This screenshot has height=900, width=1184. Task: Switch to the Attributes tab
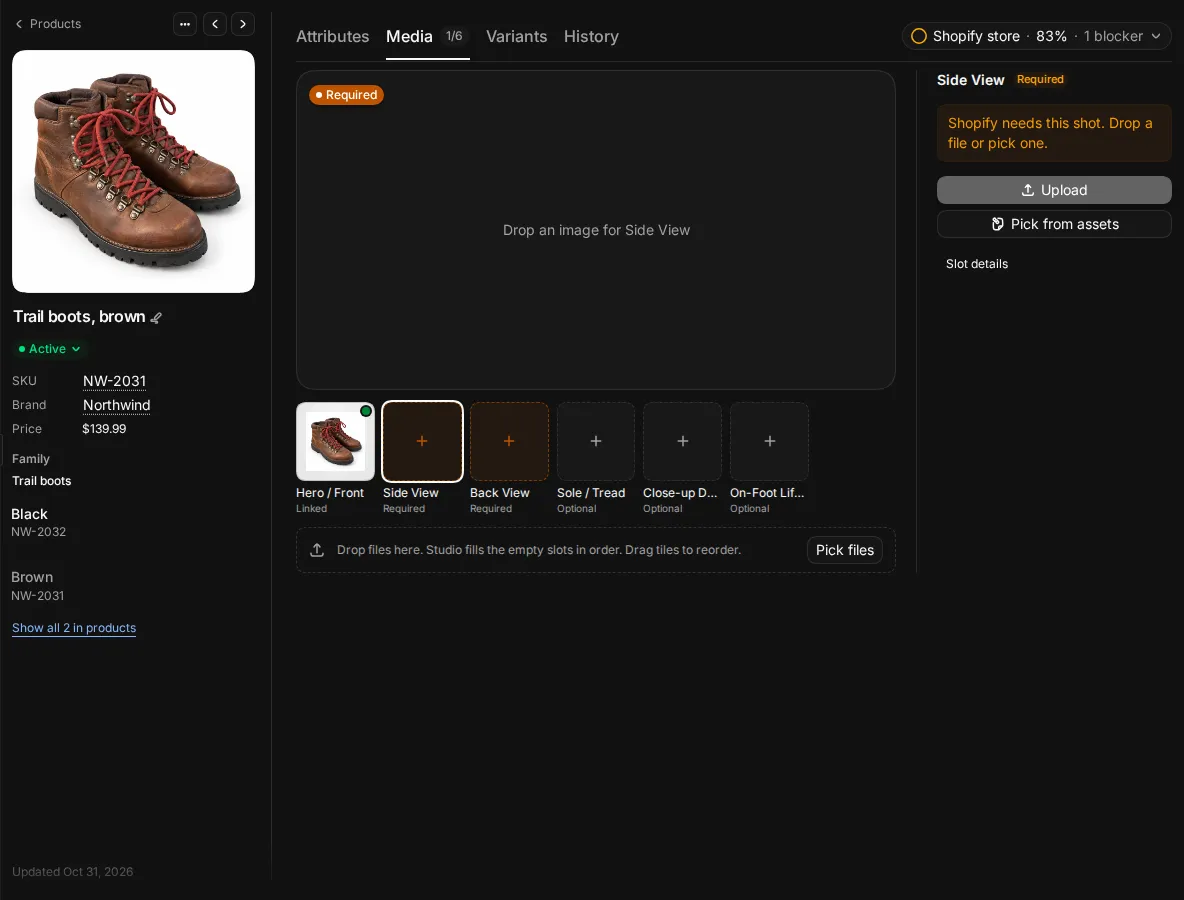pos(332,36)
